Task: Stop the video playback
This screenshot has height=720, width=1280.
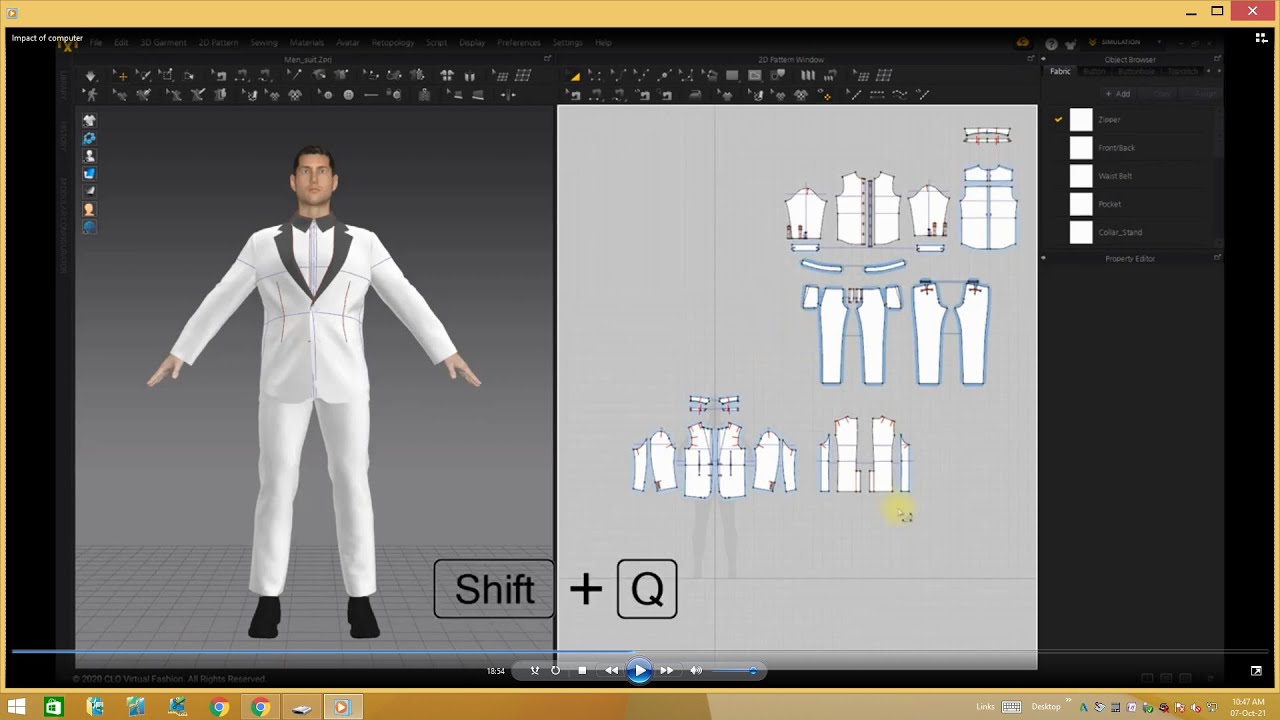Action: (582, 671)
